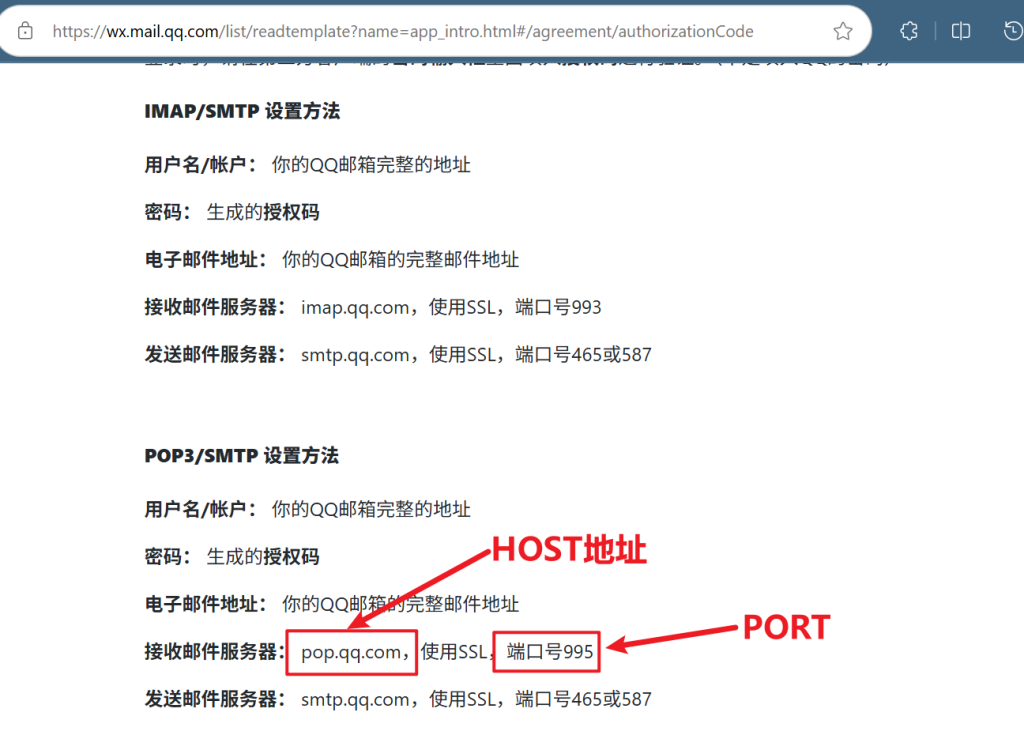Open browser history clock icon
The width and height of the screenshot is (1024, 750).
pyautogui.click(x=1012, y=31)
